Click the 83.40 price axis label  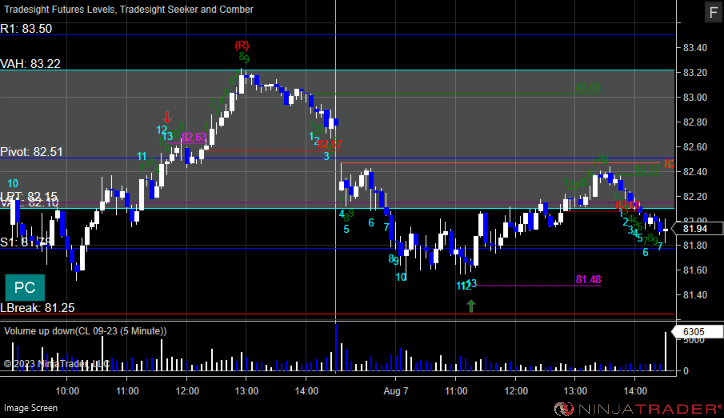click(x=694, y=48)
